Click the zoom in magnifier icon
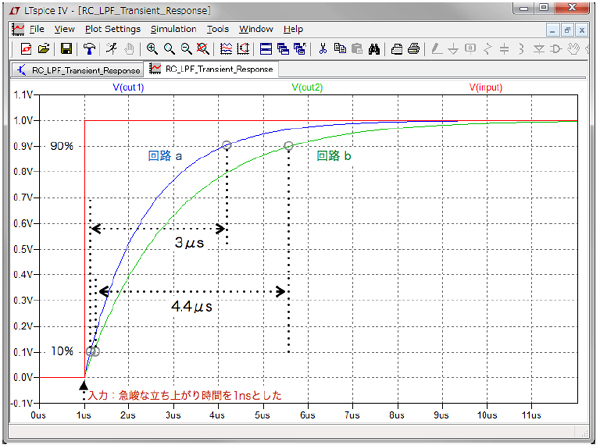The width and height of the screenshot is (600, 445). click(x=151, y=48)
